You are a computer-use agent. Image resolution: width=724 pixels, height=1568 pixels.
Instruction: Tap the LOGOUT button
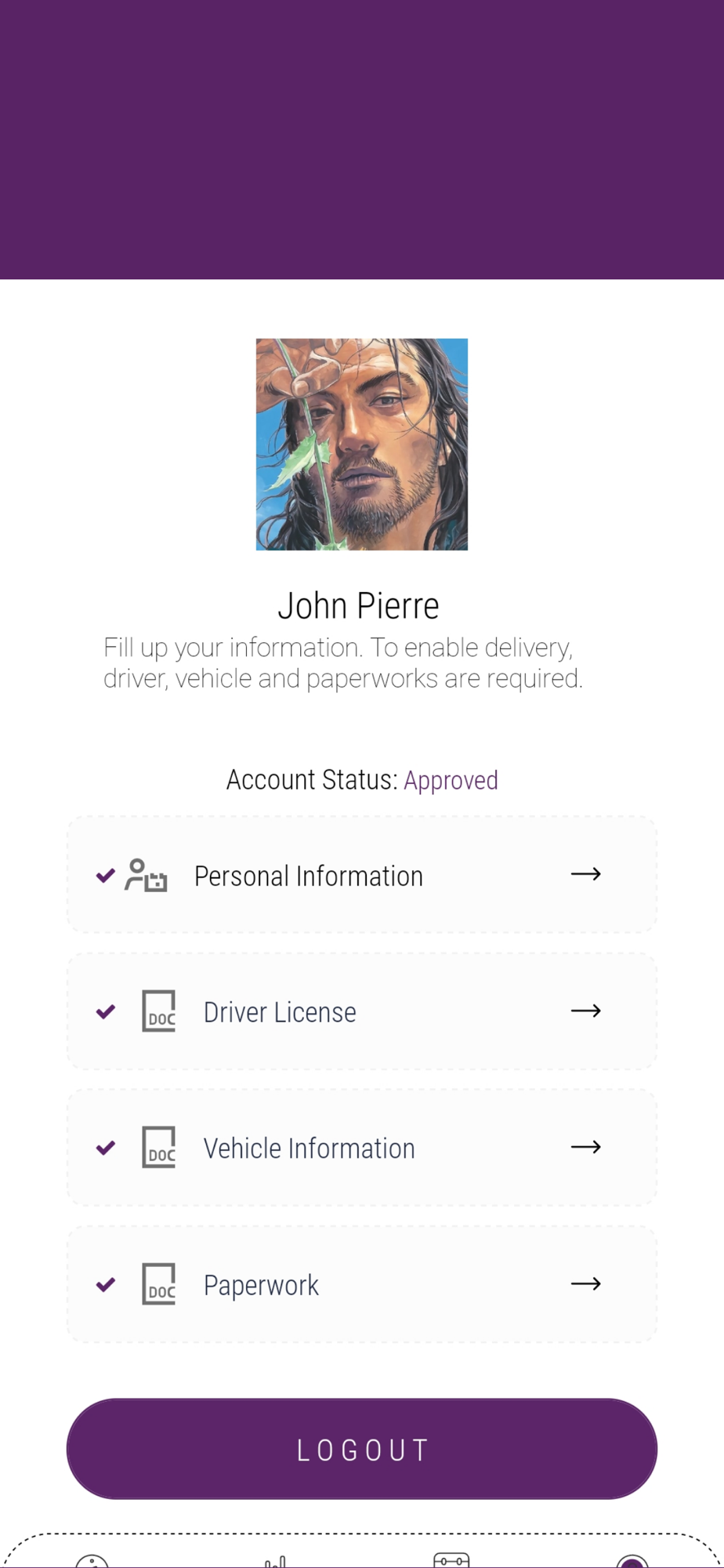(x=362, y=1449)
